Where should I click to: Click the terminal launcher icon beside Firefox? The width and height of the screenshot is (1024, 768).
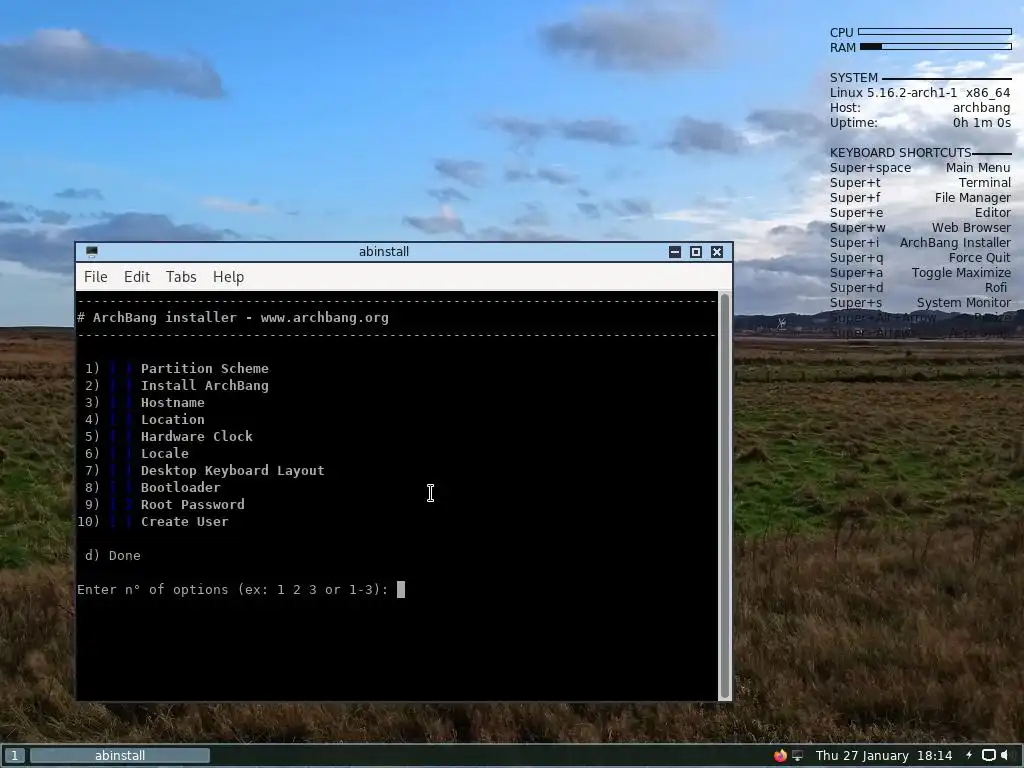[x=797, y=756]
